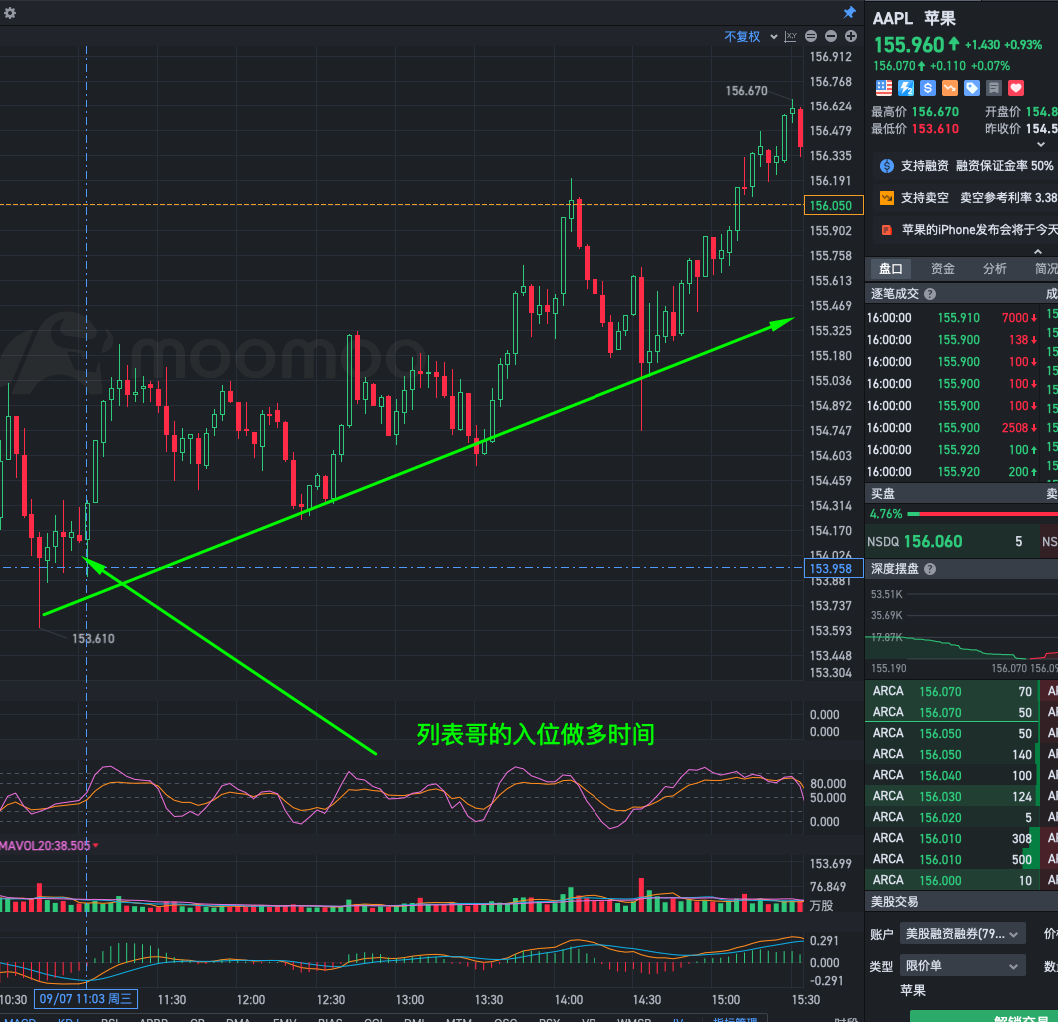The image size is (1058, 1022).
Task: Switch to the 简况 tab
Action: 1046,269
